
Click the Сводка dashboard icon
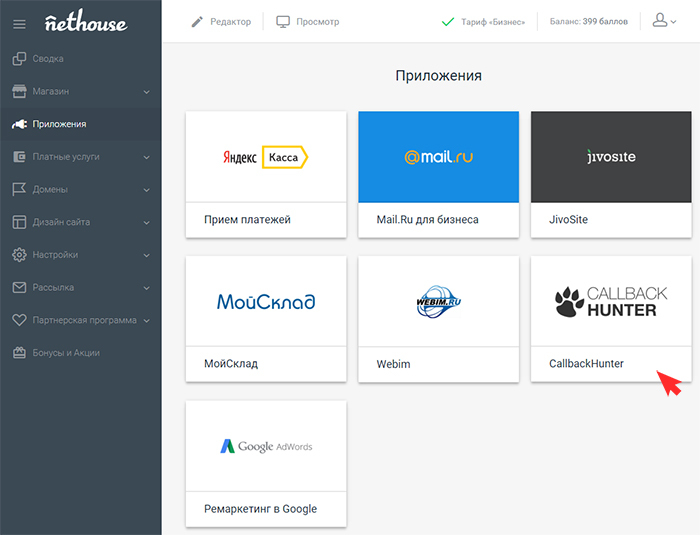pos(19,59)
